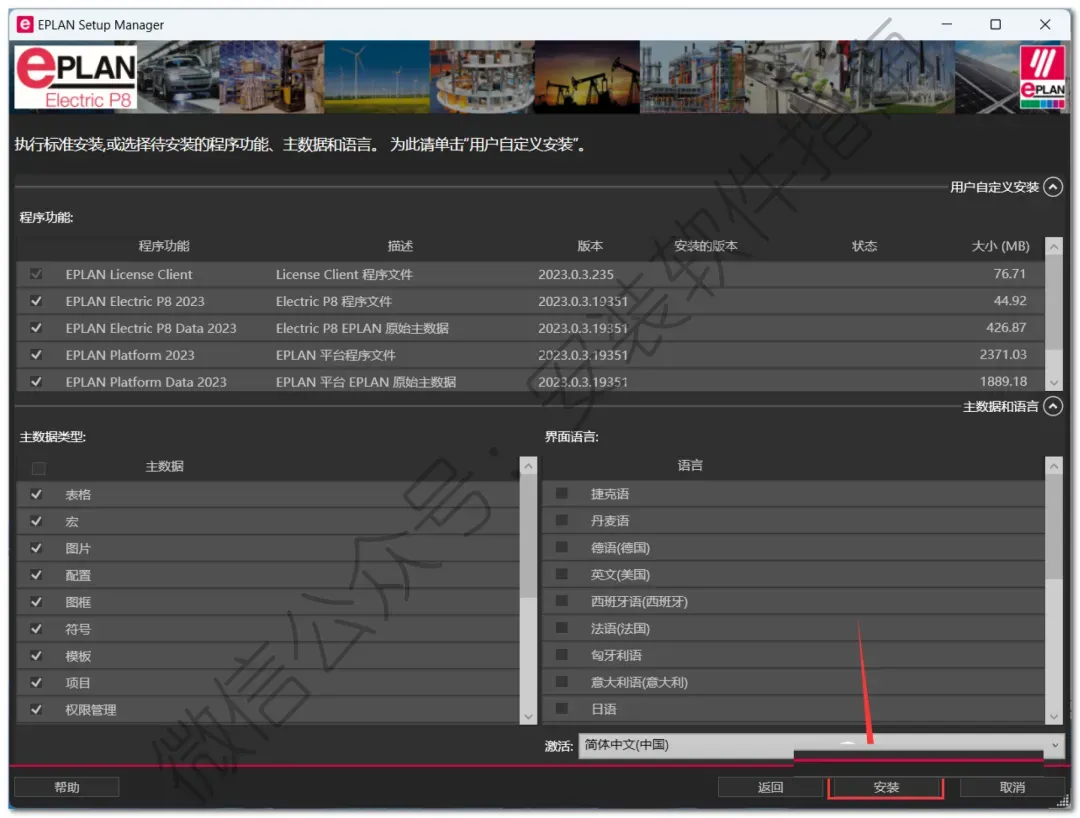Enable the 日语 language checkbox

point(562,708)
